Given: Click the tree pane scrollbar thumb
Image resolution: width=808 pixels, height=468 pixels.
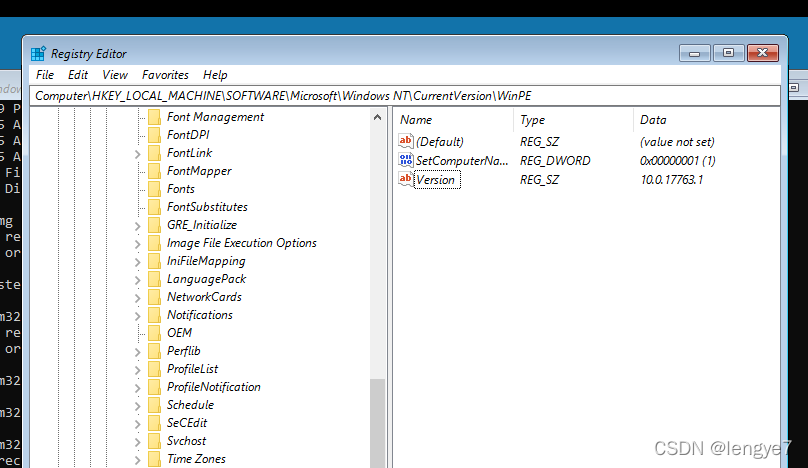Looking at the screenshot, I should tap(377, 423).
